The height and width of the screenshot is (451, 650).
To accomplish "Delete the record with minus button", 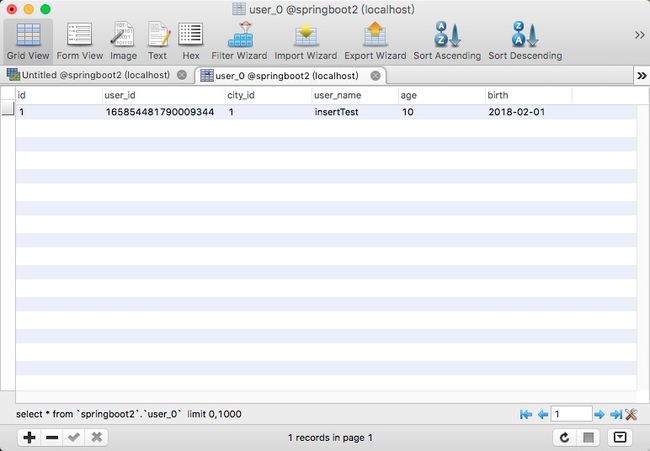I will click(52, 437).
